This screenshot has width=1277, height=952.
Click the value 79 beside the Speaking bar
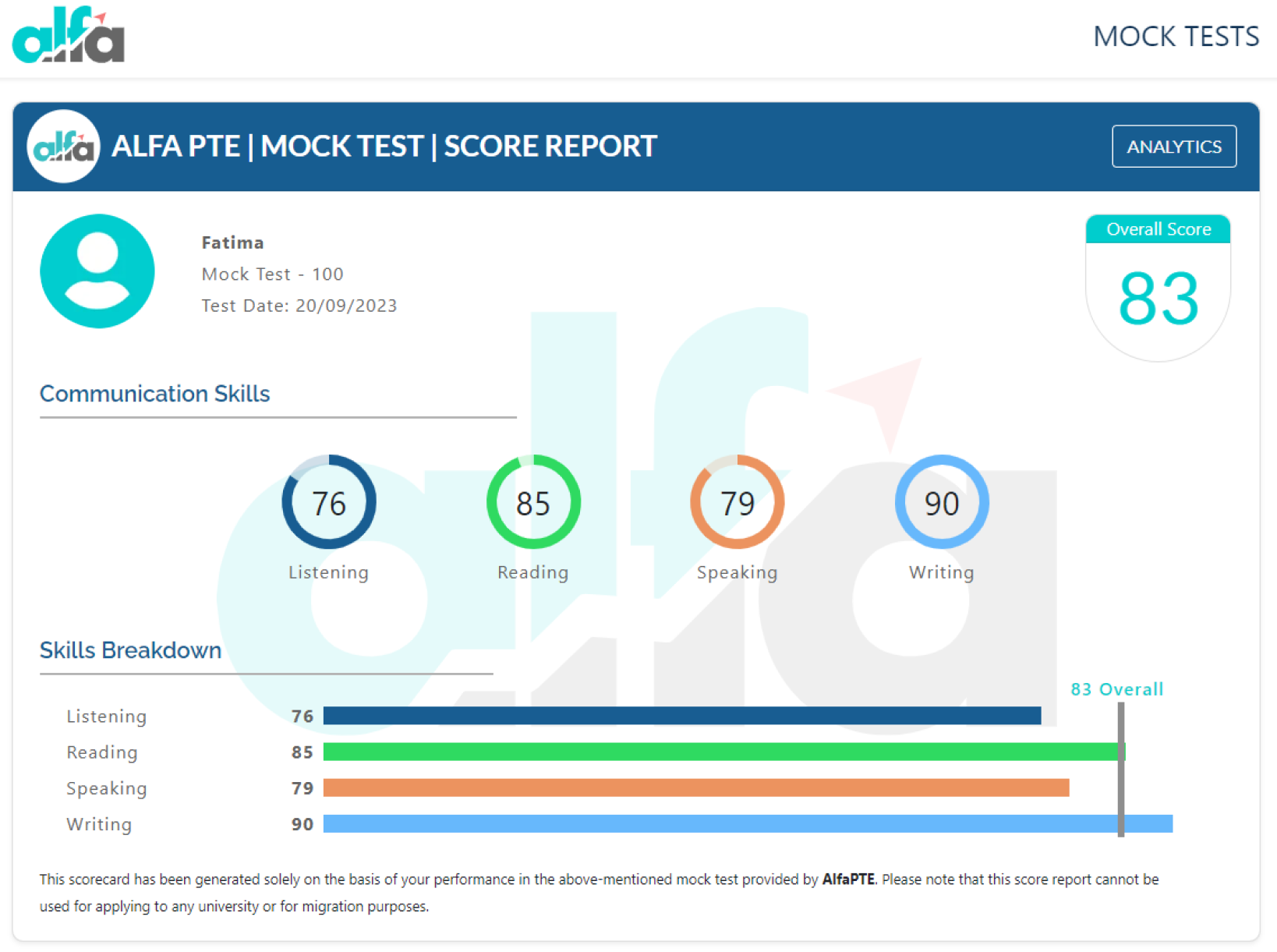tap(302, 787)
